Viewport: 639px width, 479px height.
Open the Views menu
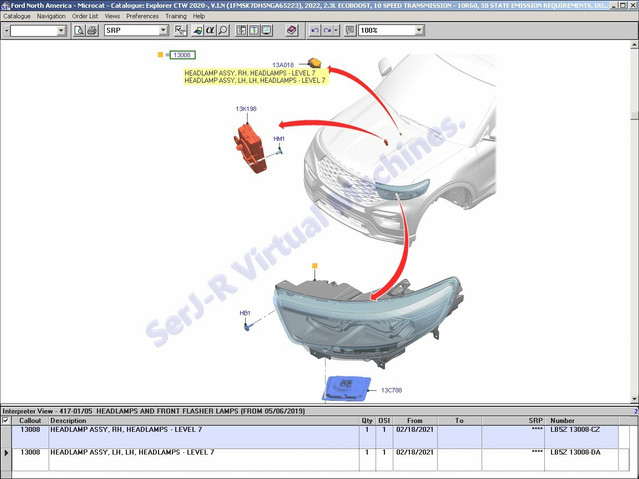(x=112, y=16)
